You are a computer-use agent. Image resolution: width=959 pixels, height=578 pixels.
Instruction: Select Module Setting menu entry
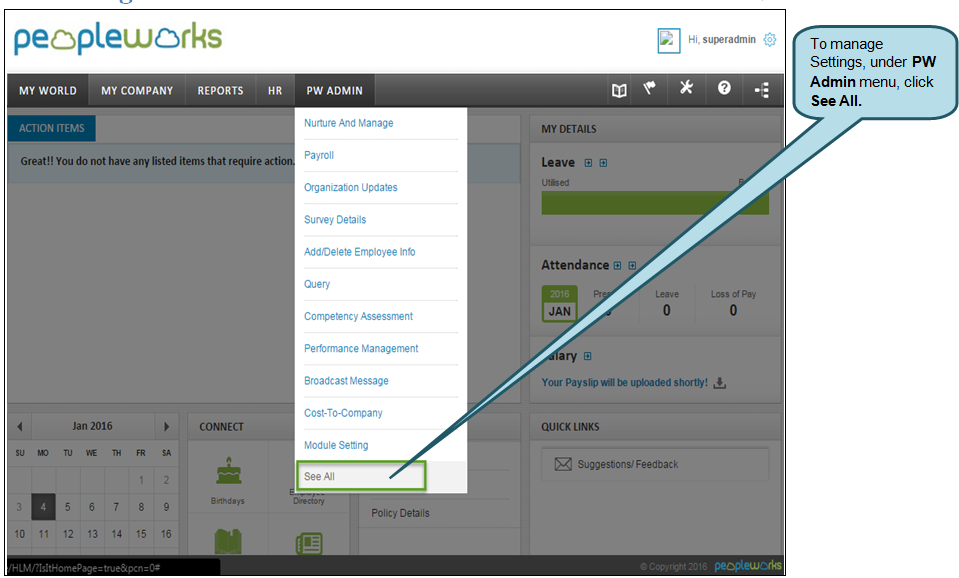point(336,445)
